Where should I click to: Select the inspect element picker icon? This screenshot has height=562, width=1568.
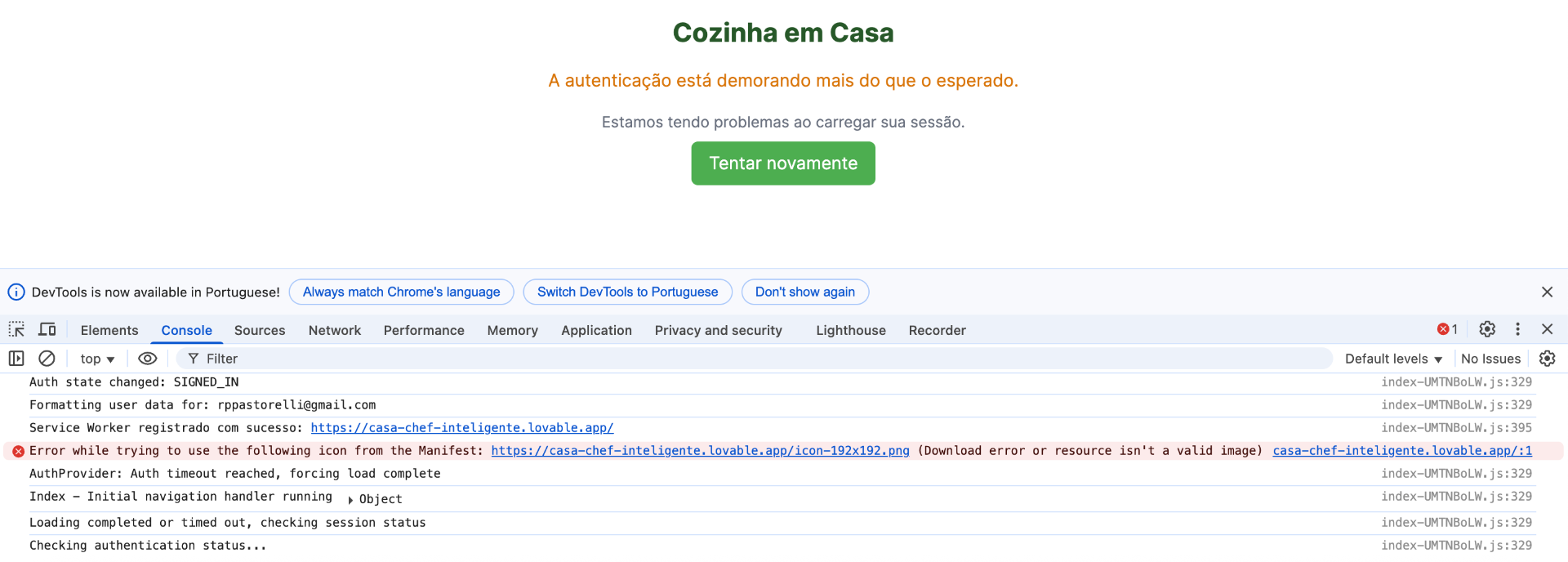[16, 330]
